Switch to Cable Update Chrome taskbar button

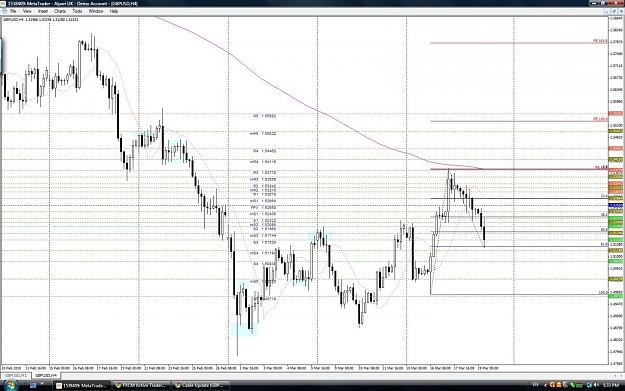coord(200,385)
